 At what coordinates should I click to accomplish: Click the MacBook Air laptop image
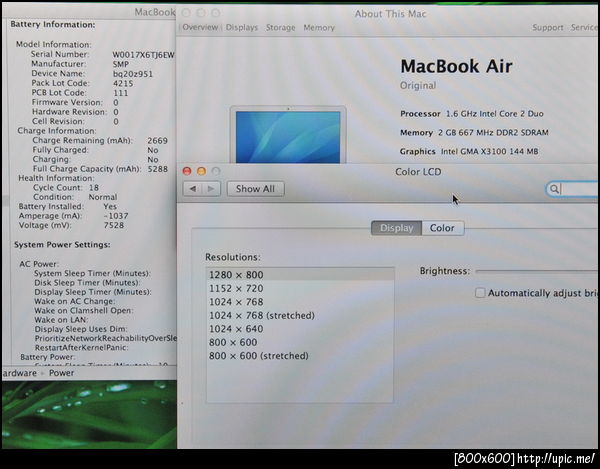[288, 135]
